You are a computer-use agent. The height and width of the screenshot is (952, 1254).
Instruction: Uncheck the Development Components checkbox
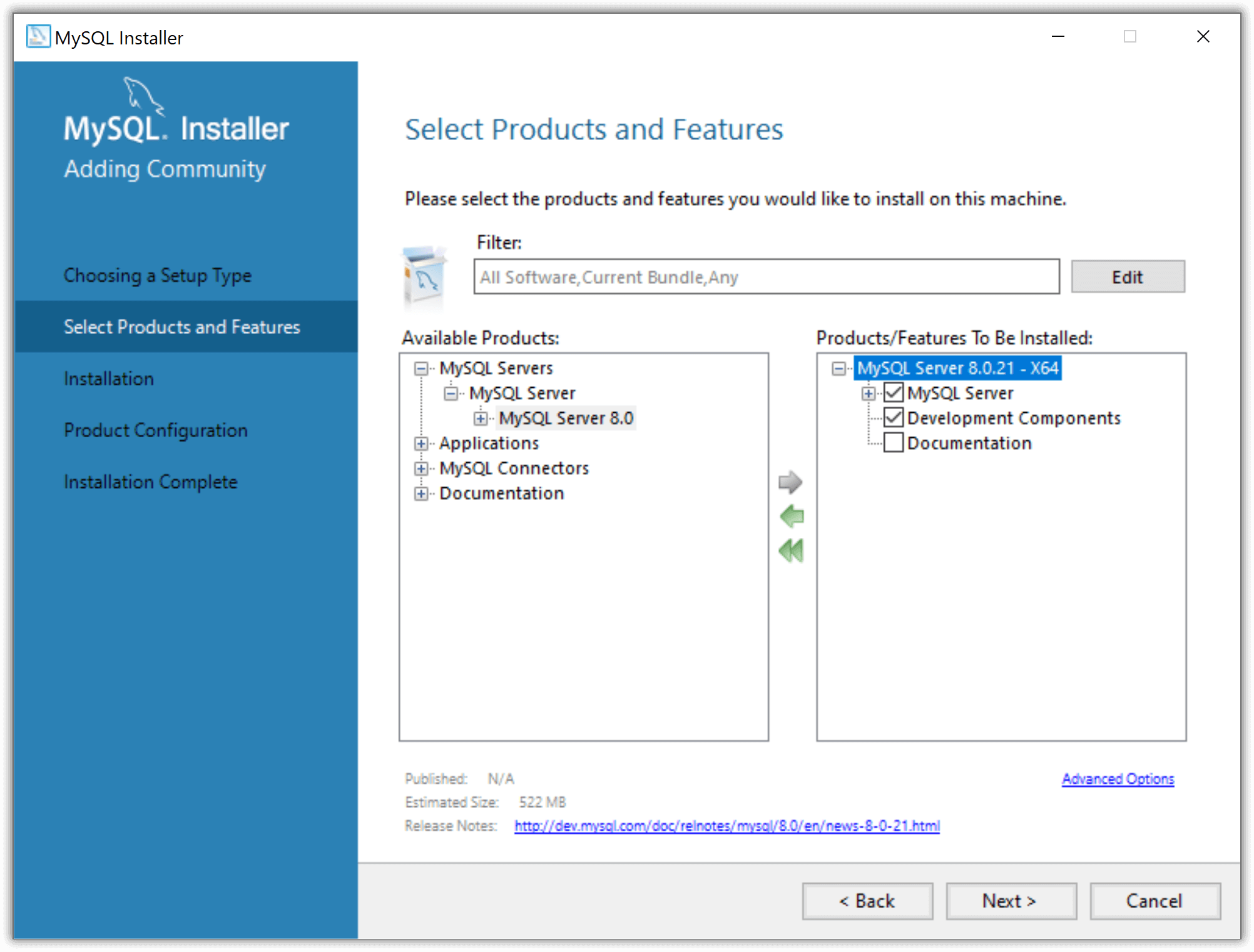click(x=894, y=417)
